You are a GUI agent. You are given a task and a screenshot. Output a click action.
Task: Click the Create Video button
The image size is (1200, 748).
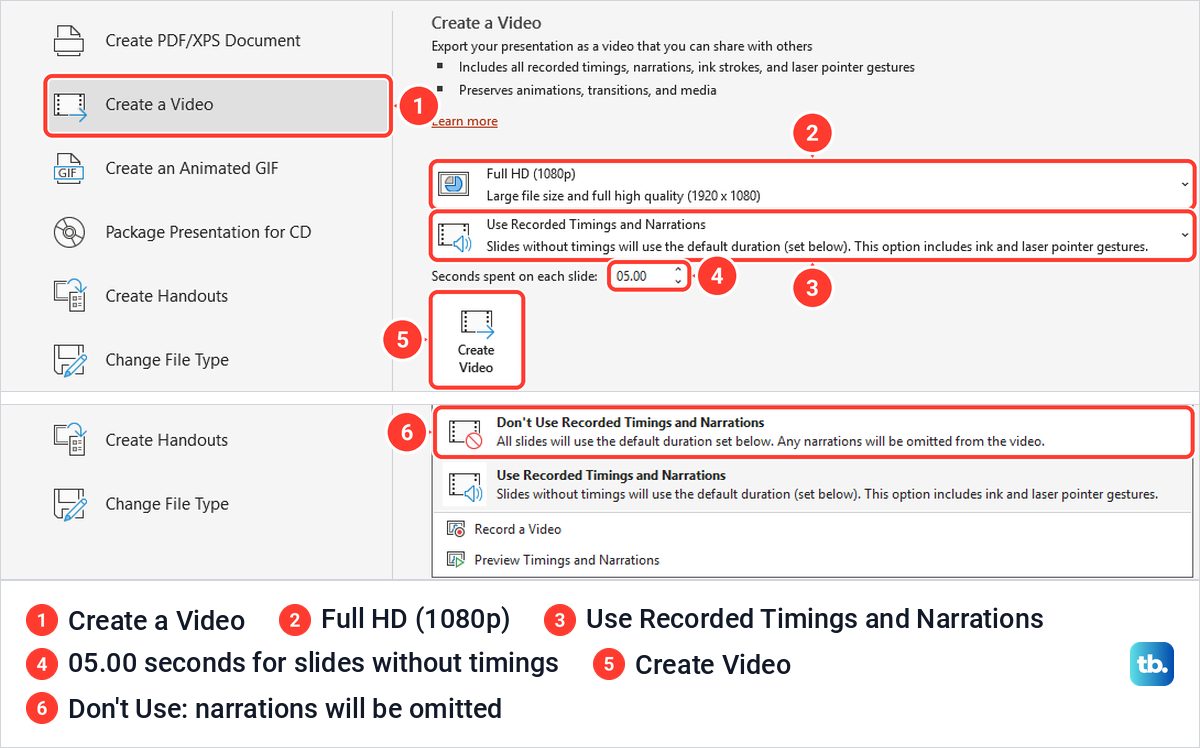coord(476,340)
